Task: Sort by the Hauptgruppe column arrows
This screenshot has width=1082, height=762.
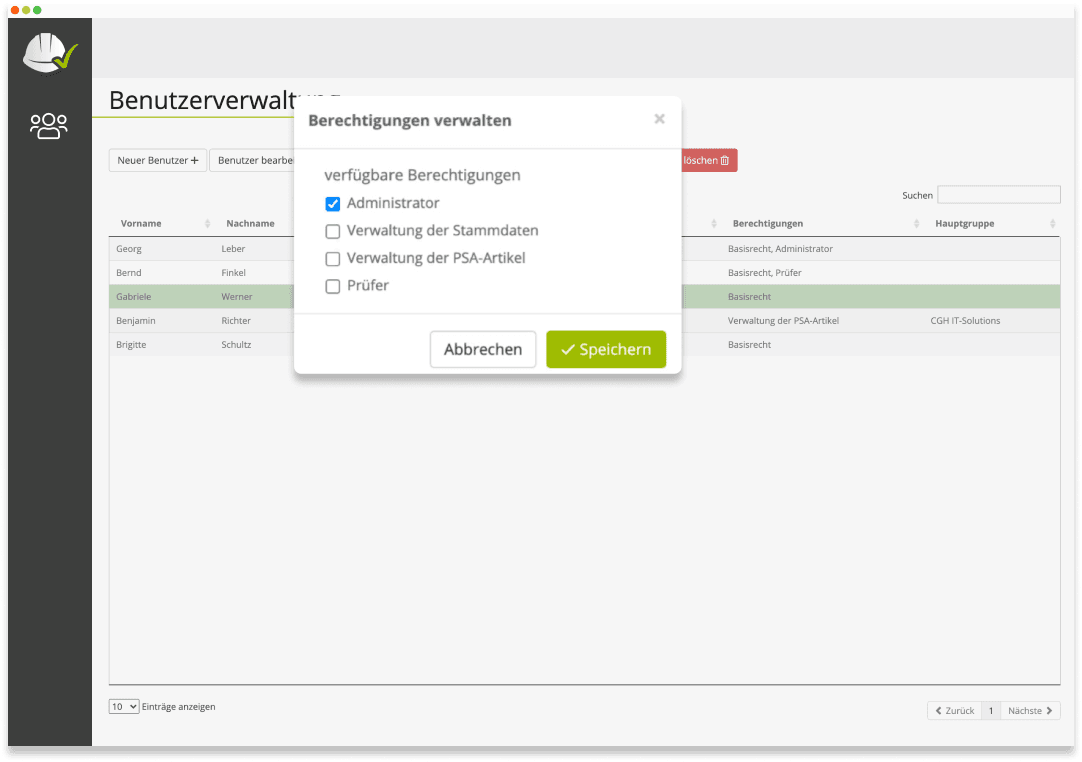Action: 1053,224
